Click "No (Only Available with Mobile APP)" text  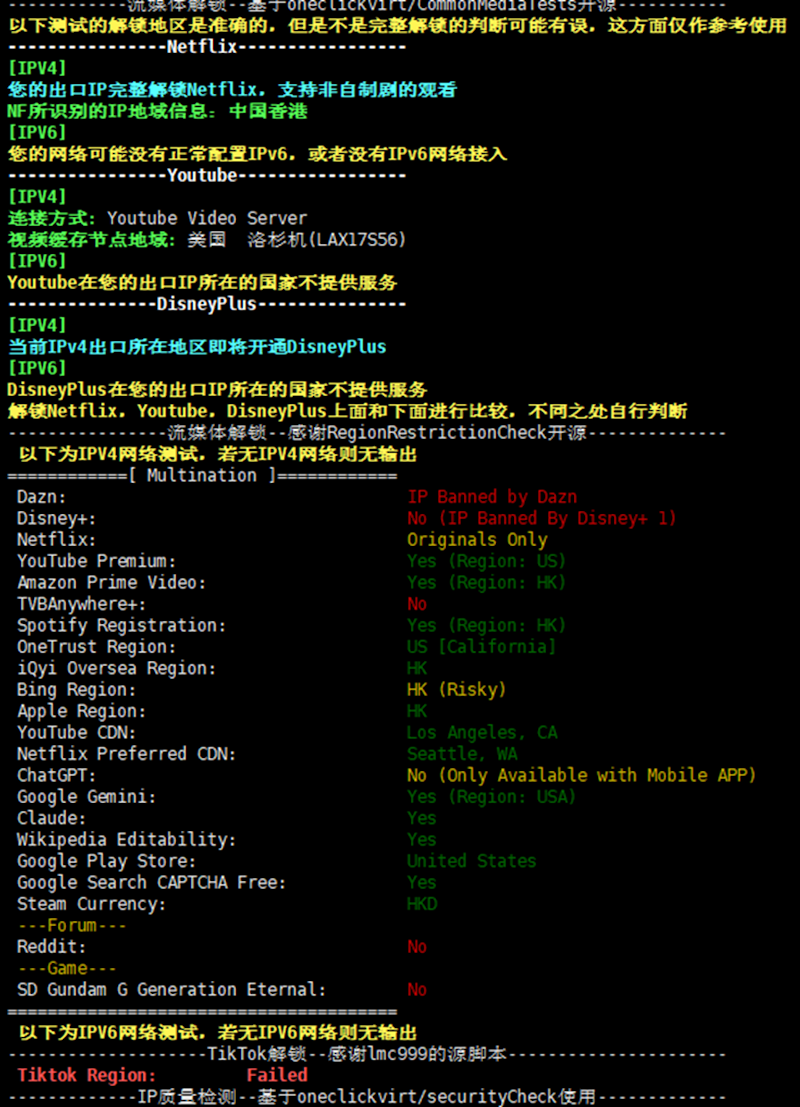click(x=581, y=776)
